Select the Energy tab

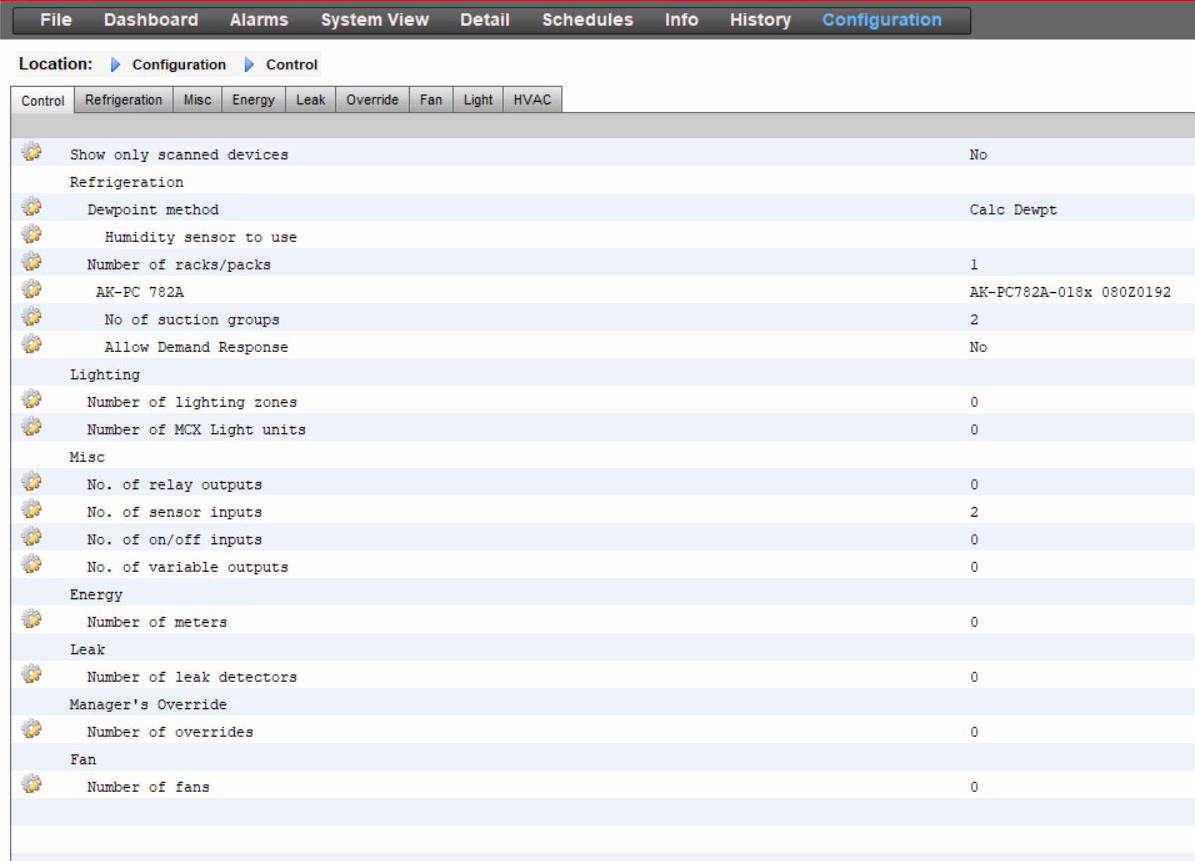click(253, 100)
